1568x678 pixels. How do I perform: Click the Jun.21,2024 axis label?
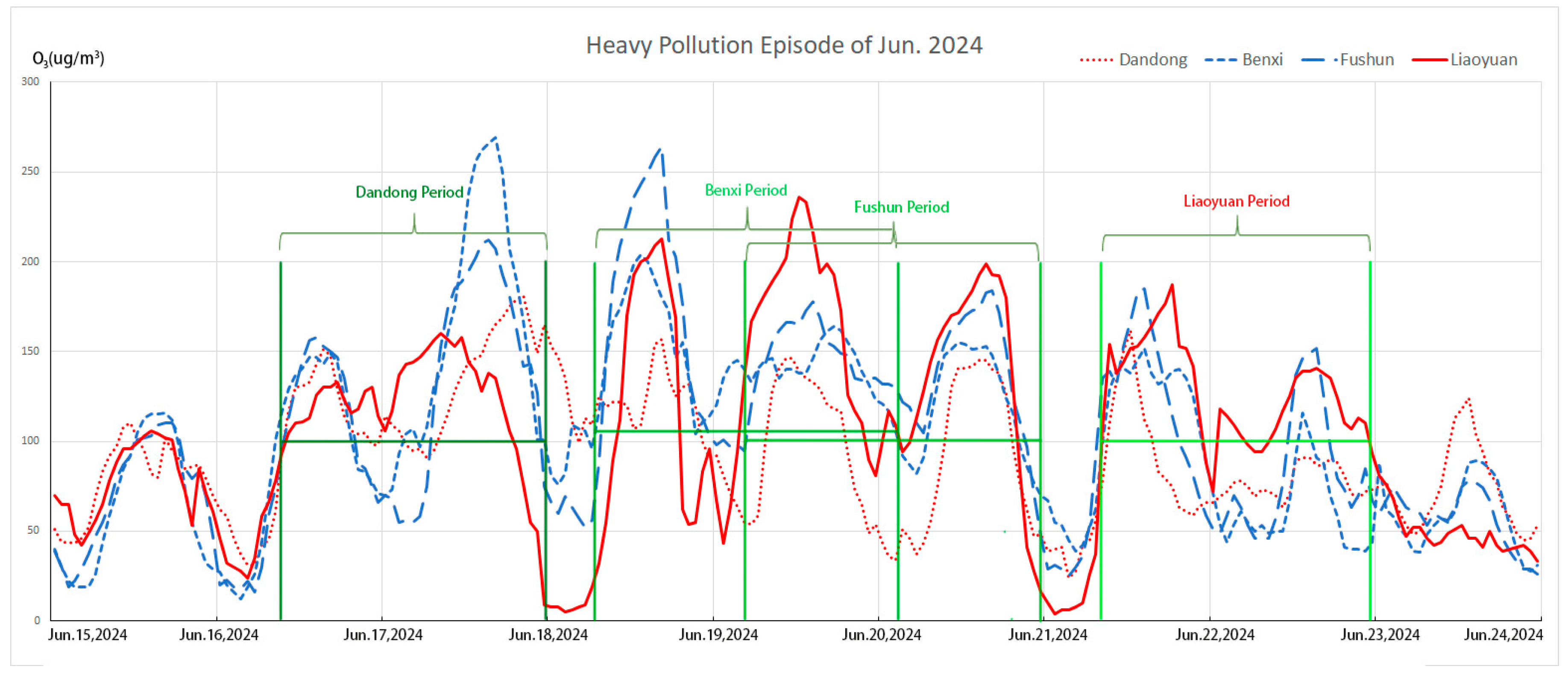tap(1047, 635)
